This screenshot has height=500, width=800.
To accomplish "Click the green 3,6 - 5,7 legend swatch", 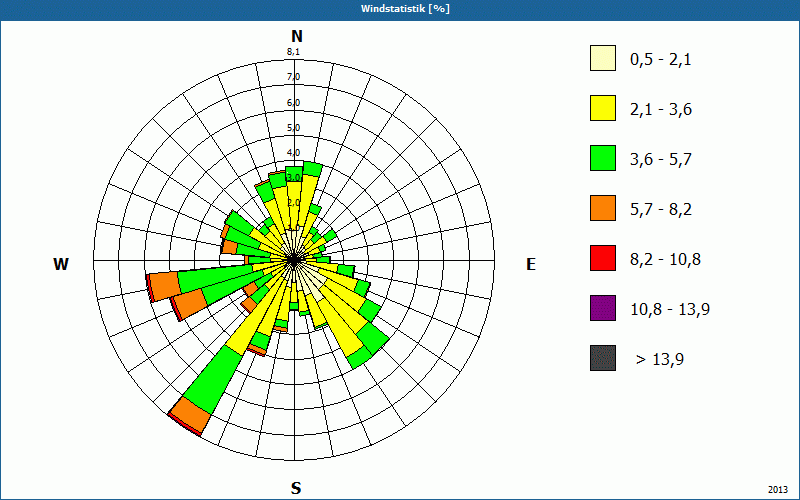I will coord(603,158).
